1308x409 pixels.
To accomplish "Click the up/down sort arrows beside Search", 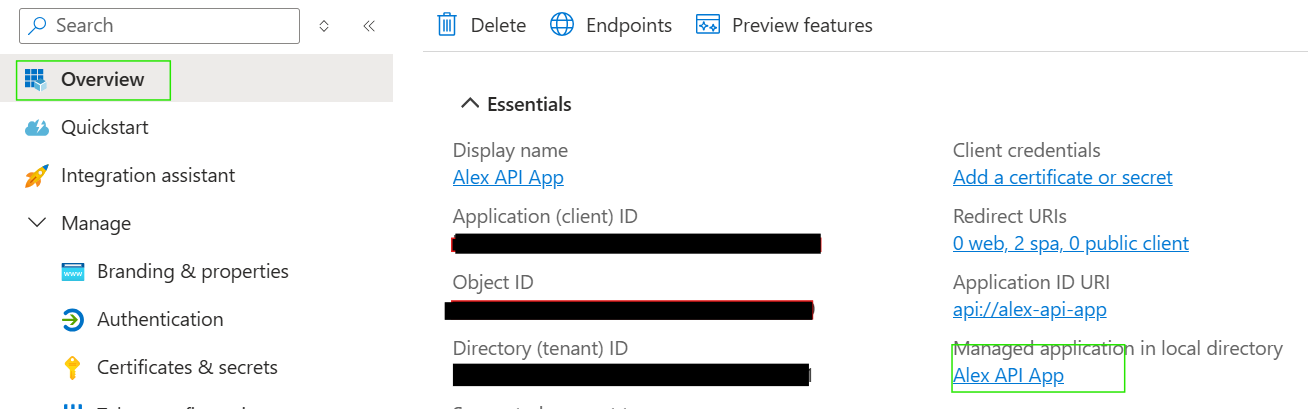I will click(324, 26).
